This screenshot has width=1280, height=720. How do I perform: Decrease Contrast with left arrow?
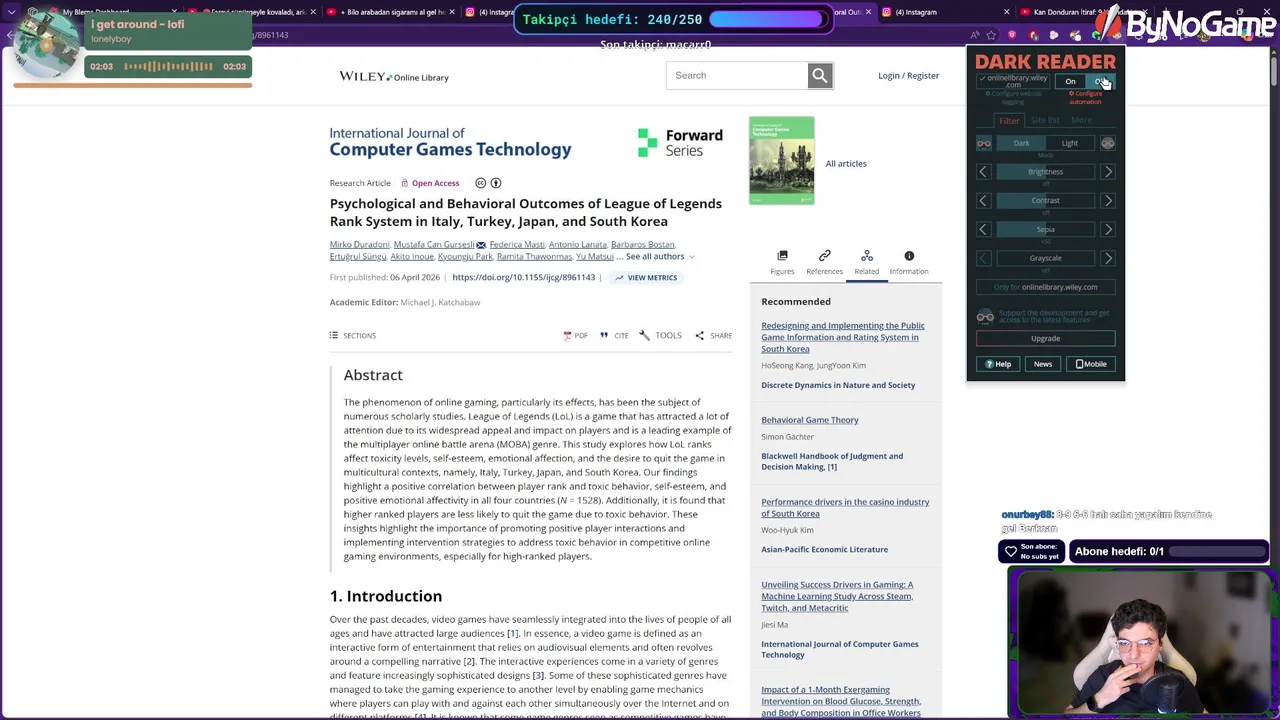click(x=984, y=201)
